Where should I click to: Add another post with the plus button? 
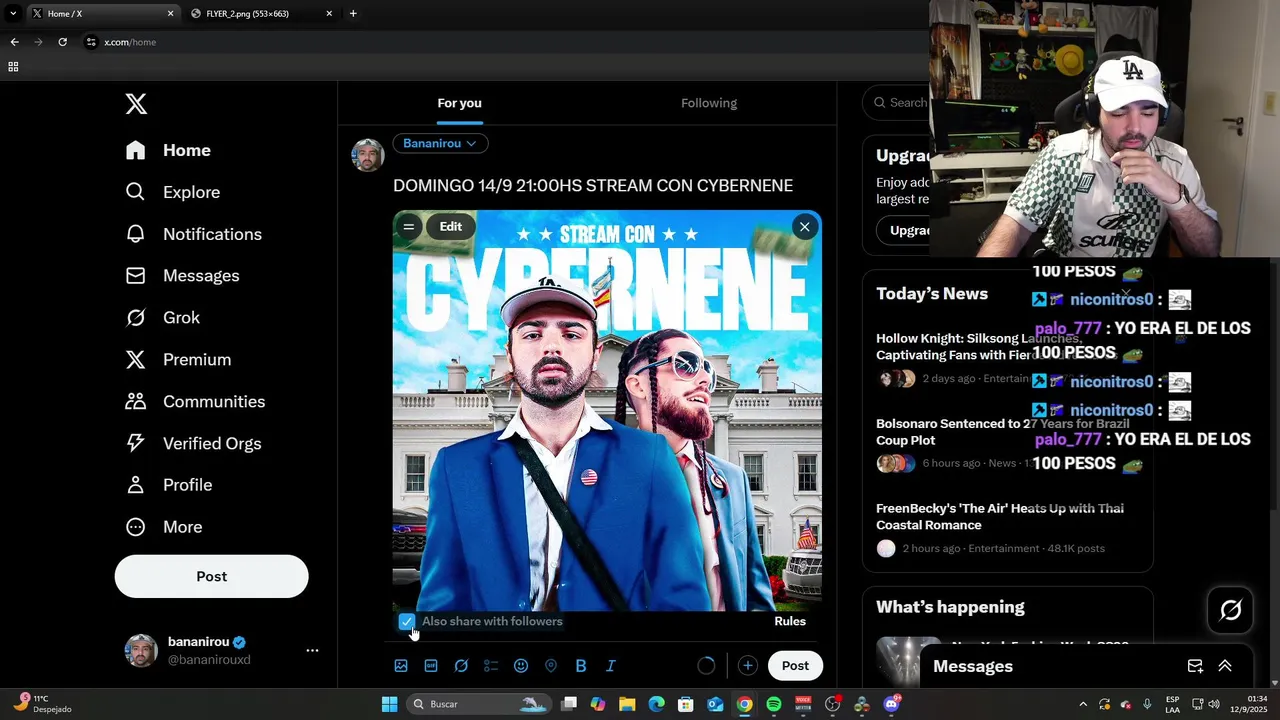click(747, 666)
